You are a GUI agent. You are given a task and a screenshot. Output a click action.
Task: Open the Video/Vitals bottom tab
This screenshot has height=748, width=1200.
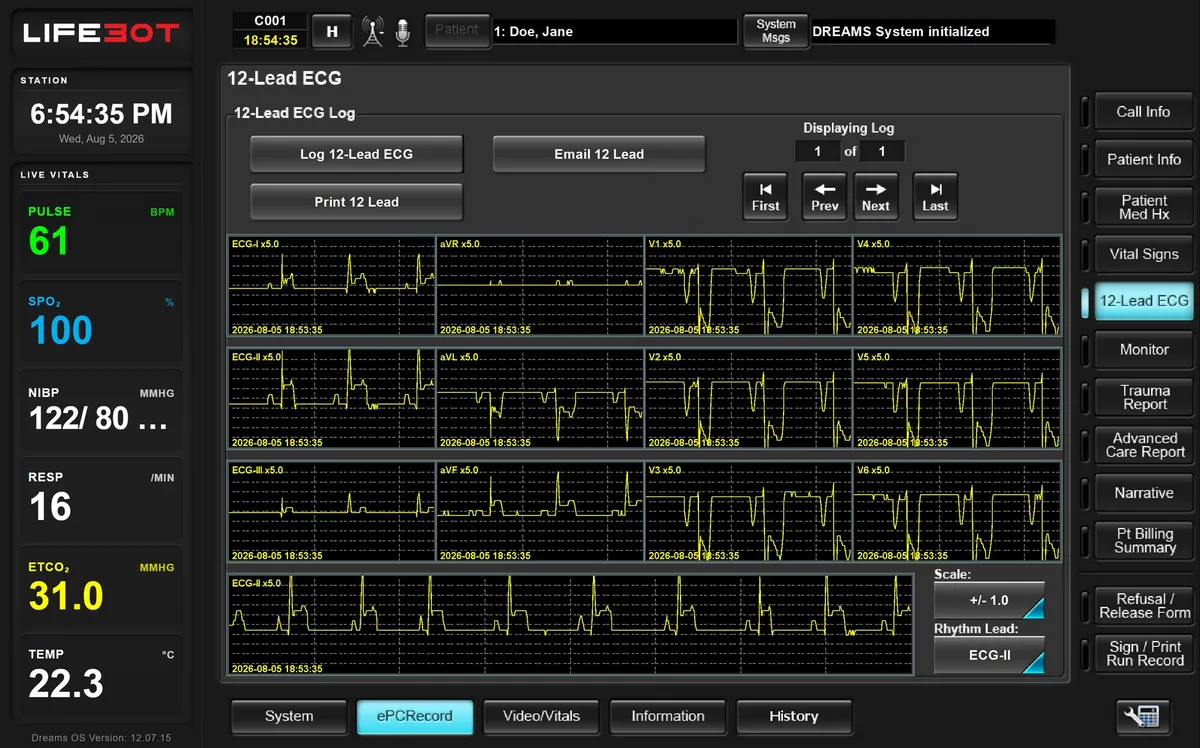click(x=541, y=716)
